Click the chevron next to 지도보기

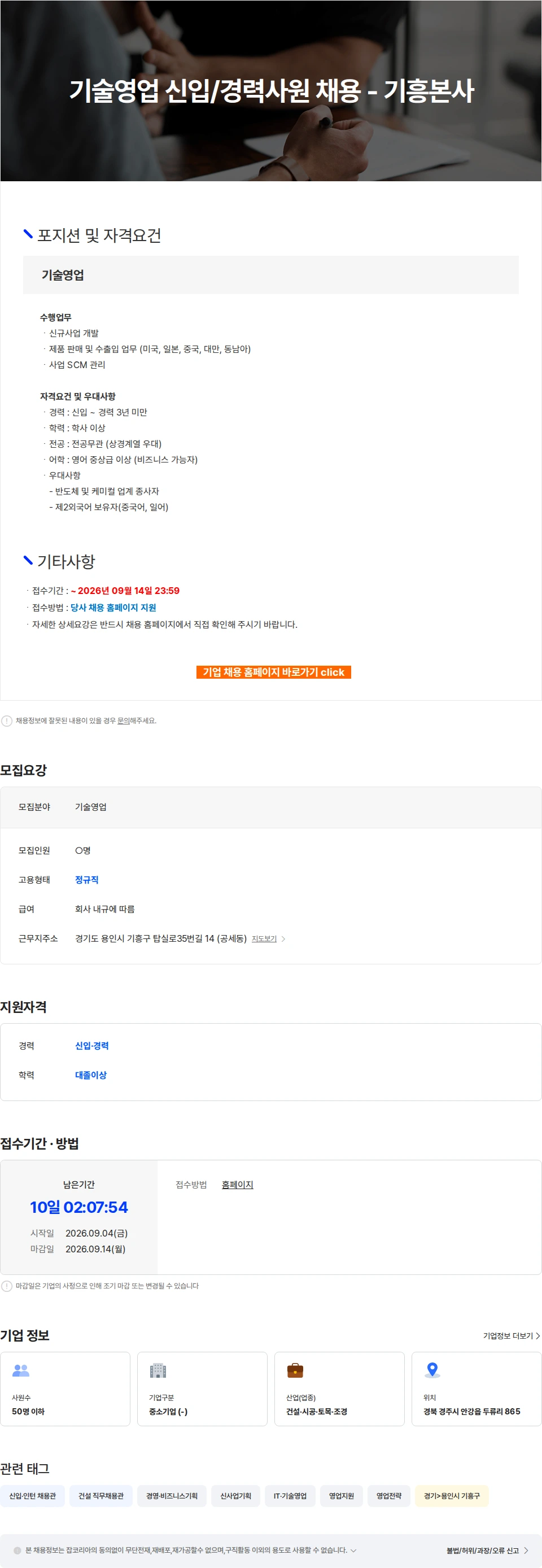coord(283,938)
